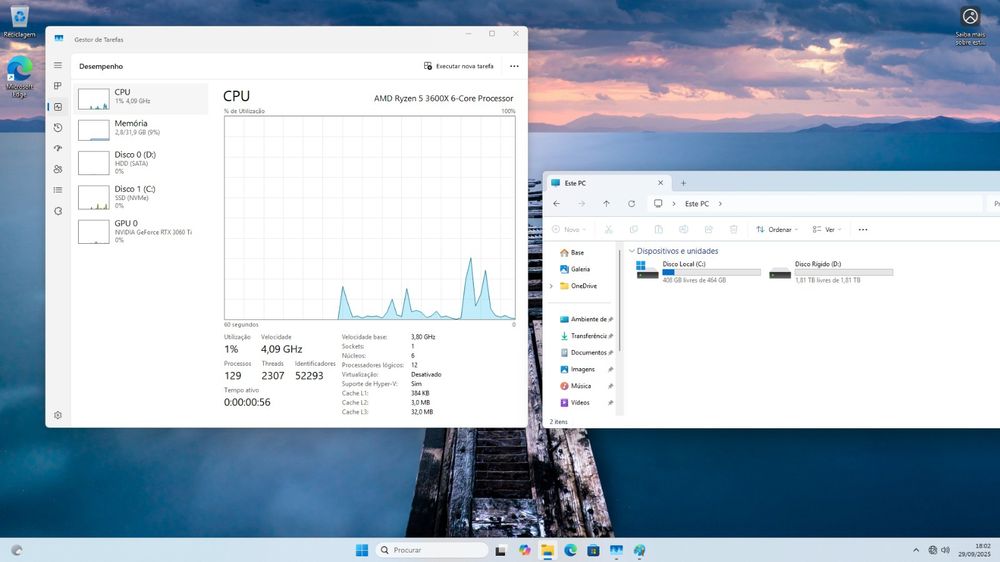Open the Reciclagem desktop icon
The height and width of the screenshot is (562, 1000).
point(20,22)
